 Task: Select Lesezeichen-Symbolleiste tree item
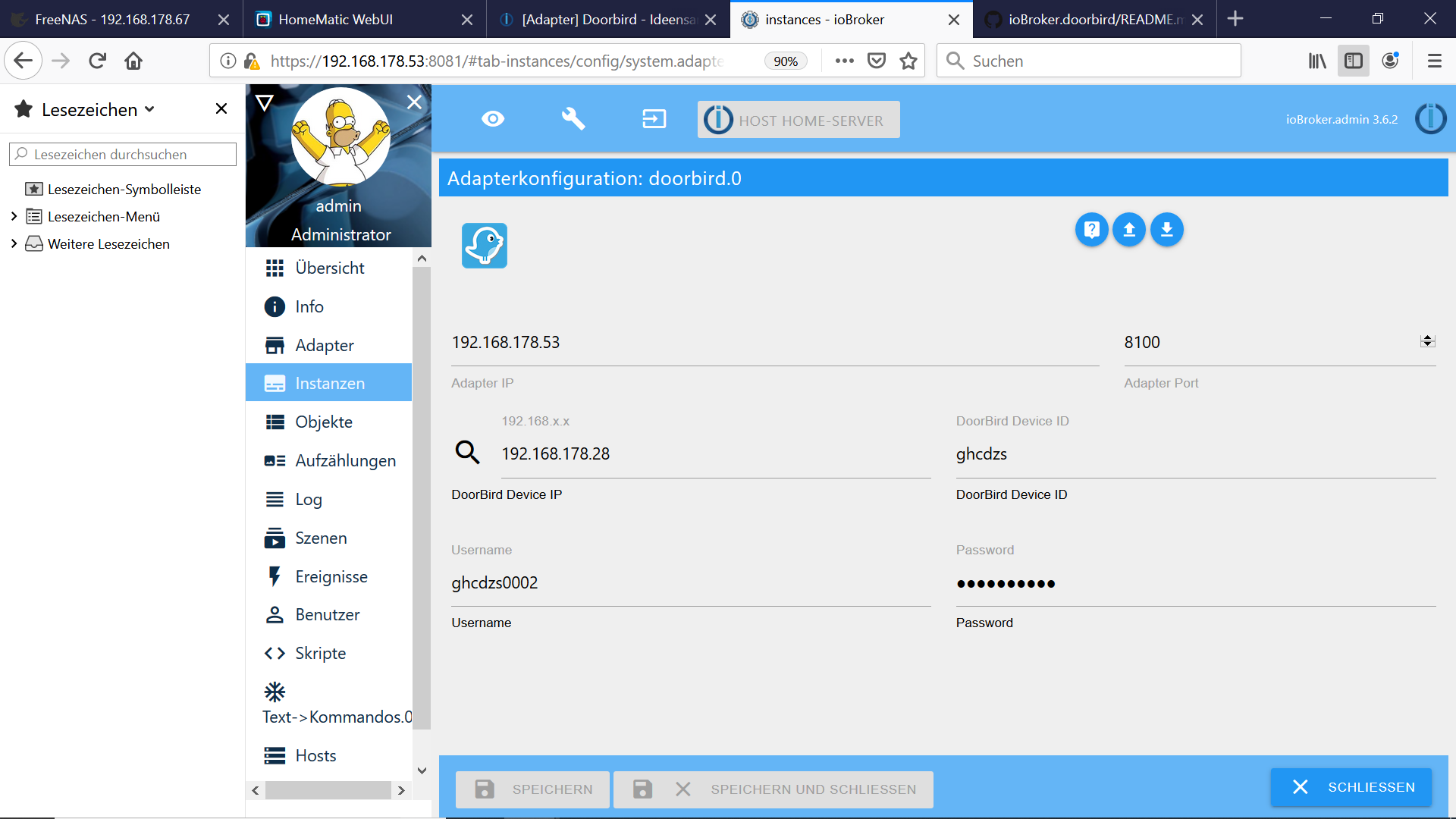[x=114, y=189]
